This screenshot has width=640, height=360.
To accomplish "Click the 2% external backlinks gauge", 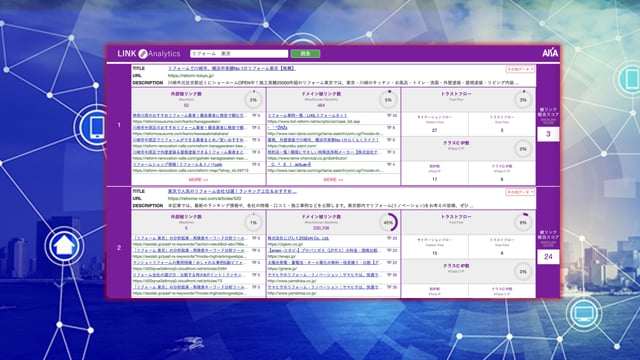I will (253, 100).
